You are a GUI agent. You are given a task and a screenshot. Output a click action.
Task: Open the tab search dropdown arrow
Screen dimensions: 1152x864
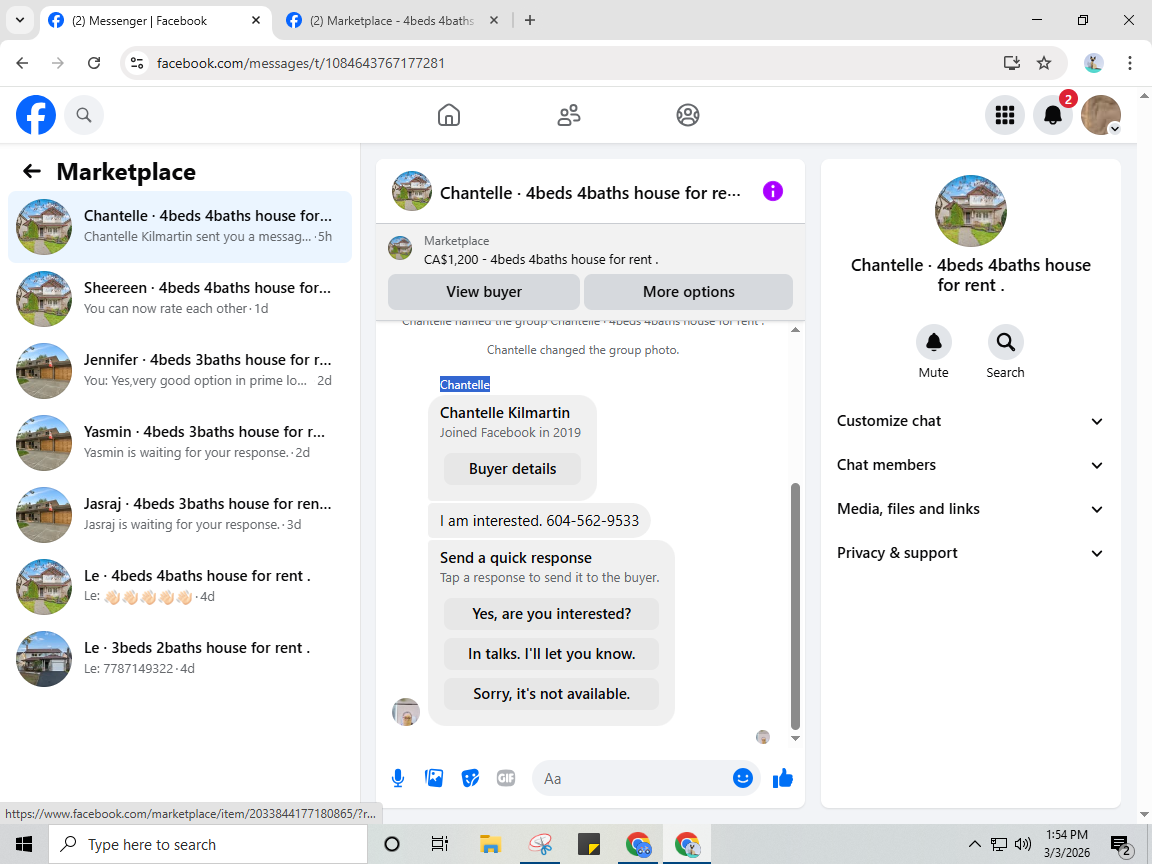coord(20,21)
